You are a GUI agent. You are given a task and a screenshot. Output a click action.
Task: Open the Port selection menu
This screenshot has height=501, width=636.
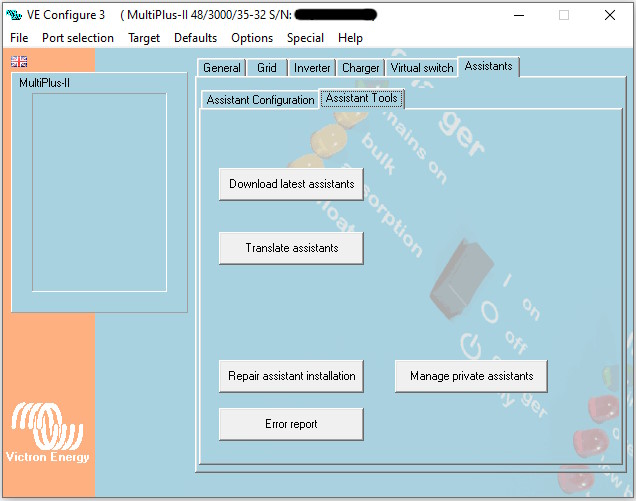pyautogui.click(x=78, y=38)
